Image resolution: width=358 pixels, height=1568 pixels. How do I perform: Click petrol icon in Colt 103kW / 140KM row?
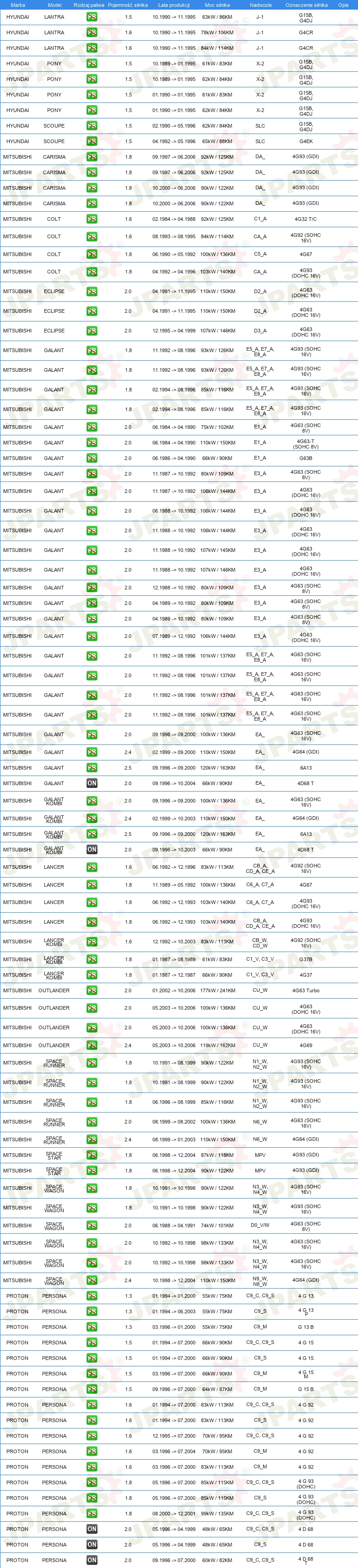[x=92, y=272]
